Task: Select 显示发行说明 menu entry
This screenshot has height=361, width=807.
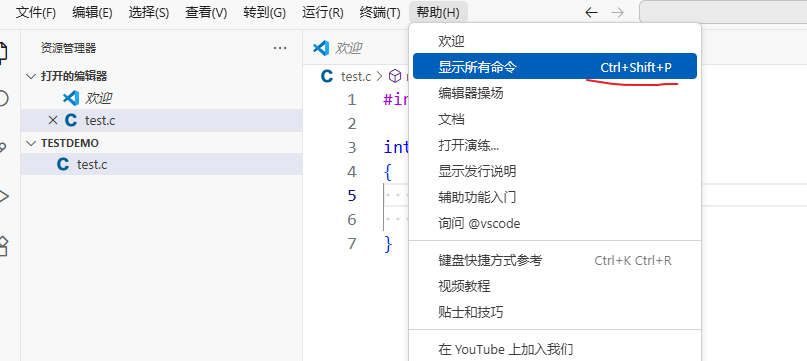Action: pos(555,171)
